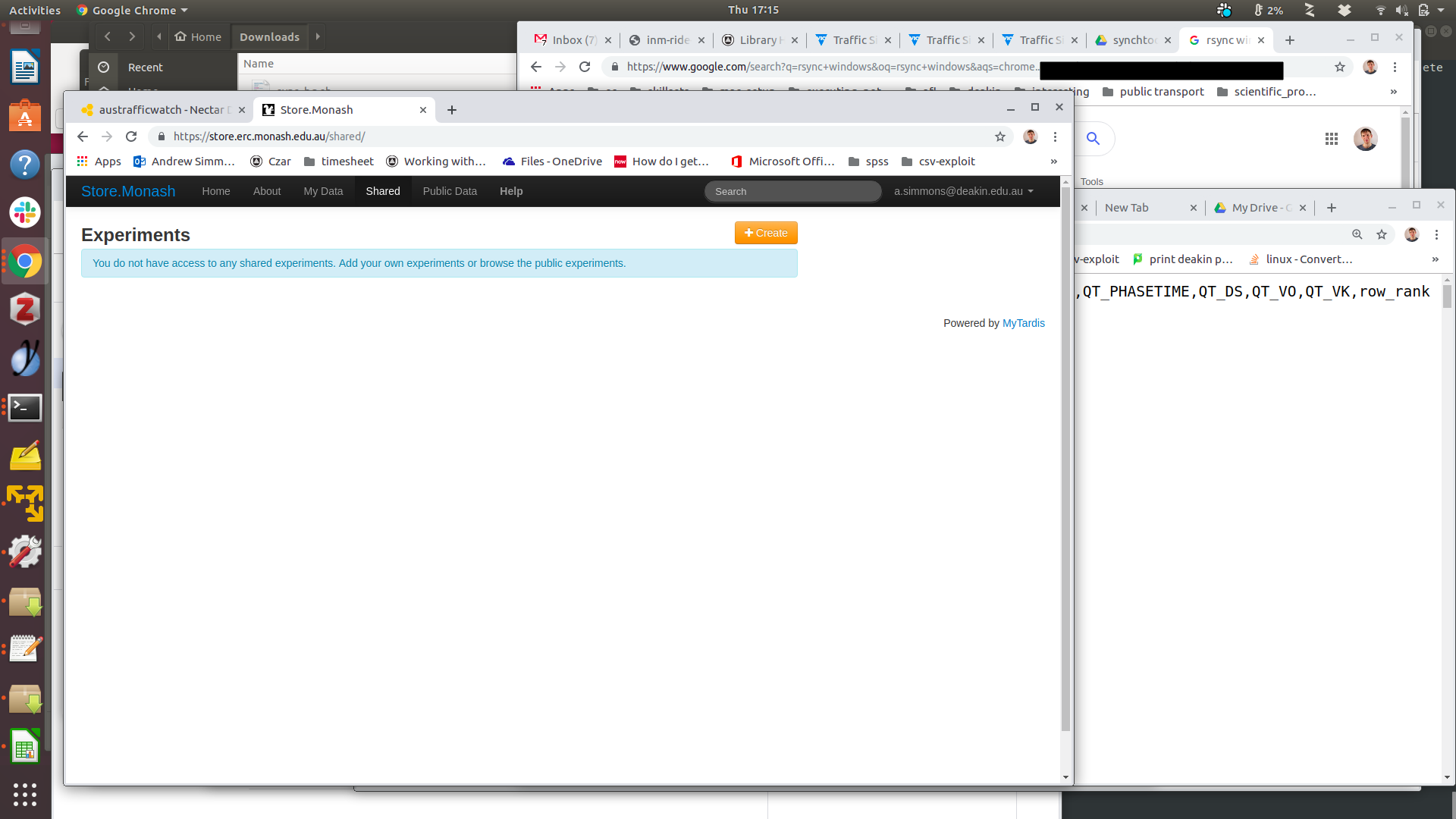
Task: Expand the a.simmons@deakin.edu.au account dropdown
Action: tap(963, 191)
